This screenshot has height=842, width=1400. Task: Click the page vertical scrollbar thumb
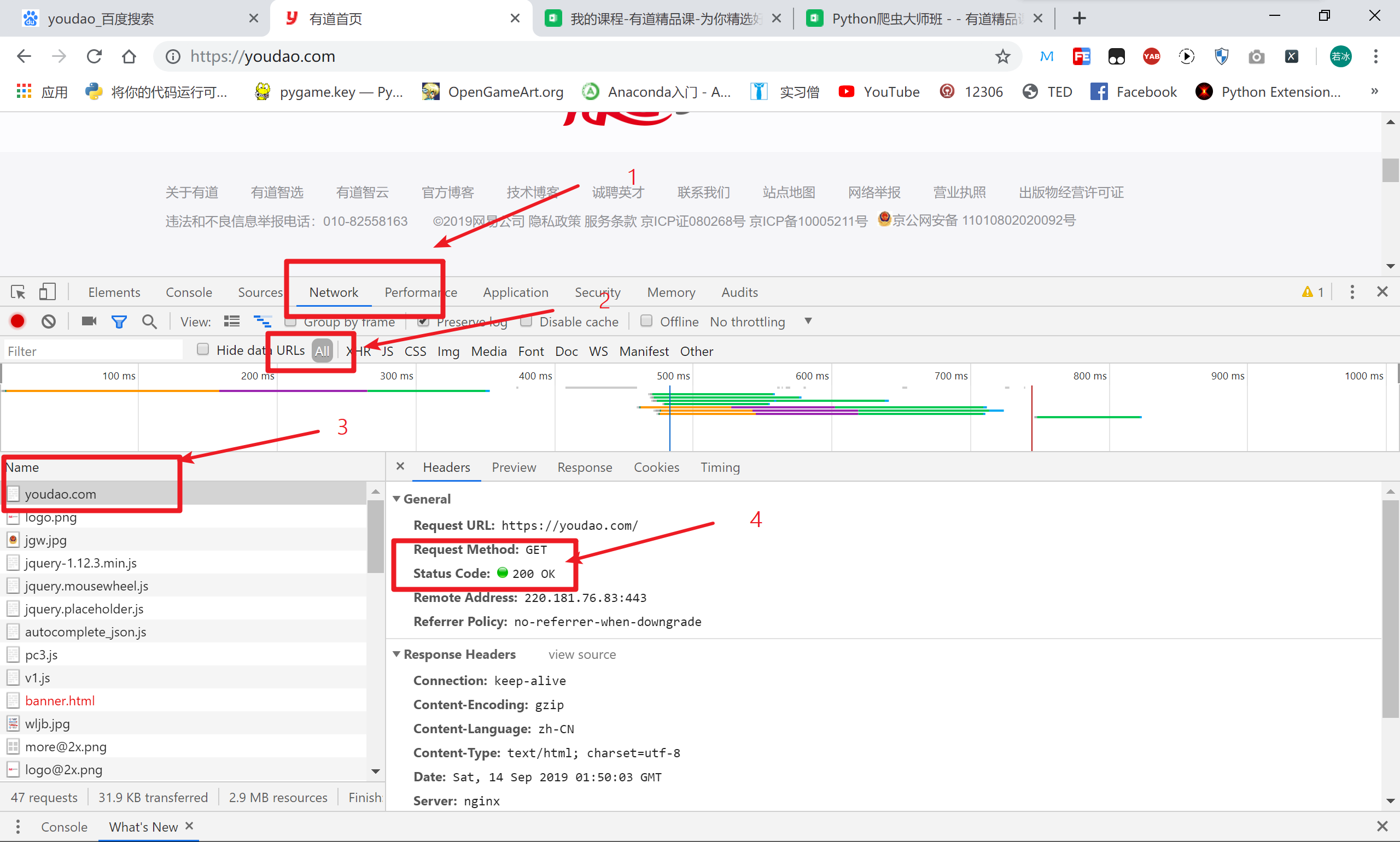click(1390, 169)
